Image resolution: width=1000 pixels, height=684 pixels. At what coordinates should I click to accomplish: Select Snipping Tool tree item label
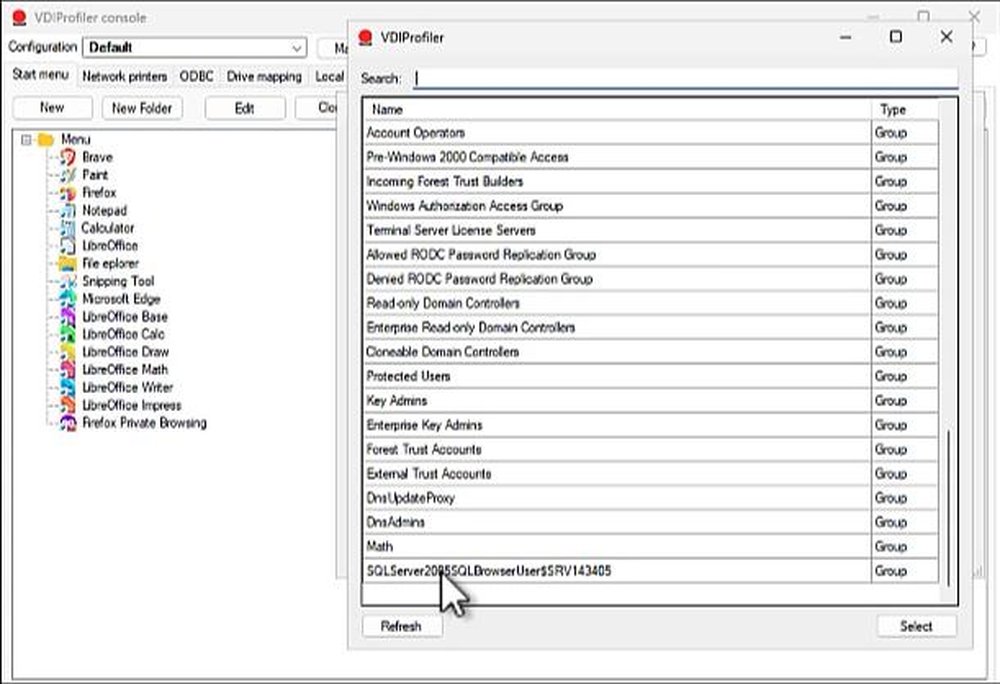pyautogui.click(x=118, y=281)
